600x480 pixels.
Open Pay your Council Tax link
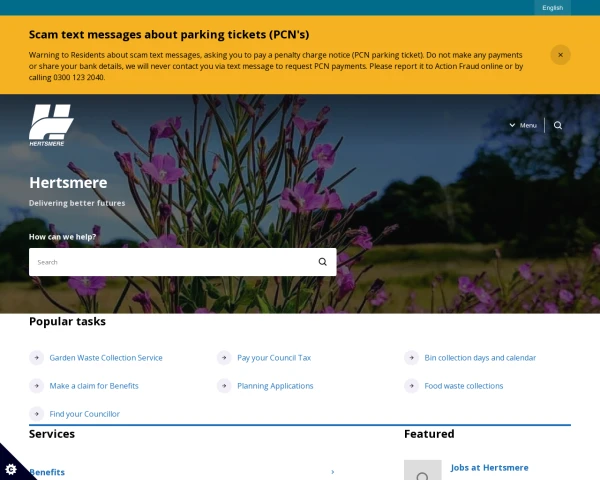click(274, 358)
